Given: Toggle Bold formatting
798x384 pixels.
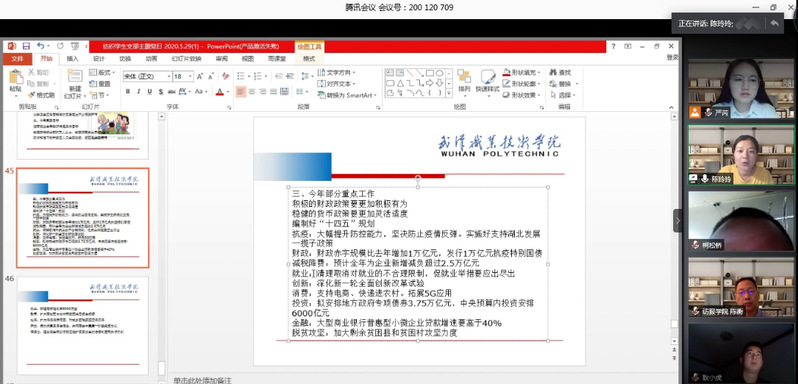Looking at the screenshot, I should click(128, 92).
